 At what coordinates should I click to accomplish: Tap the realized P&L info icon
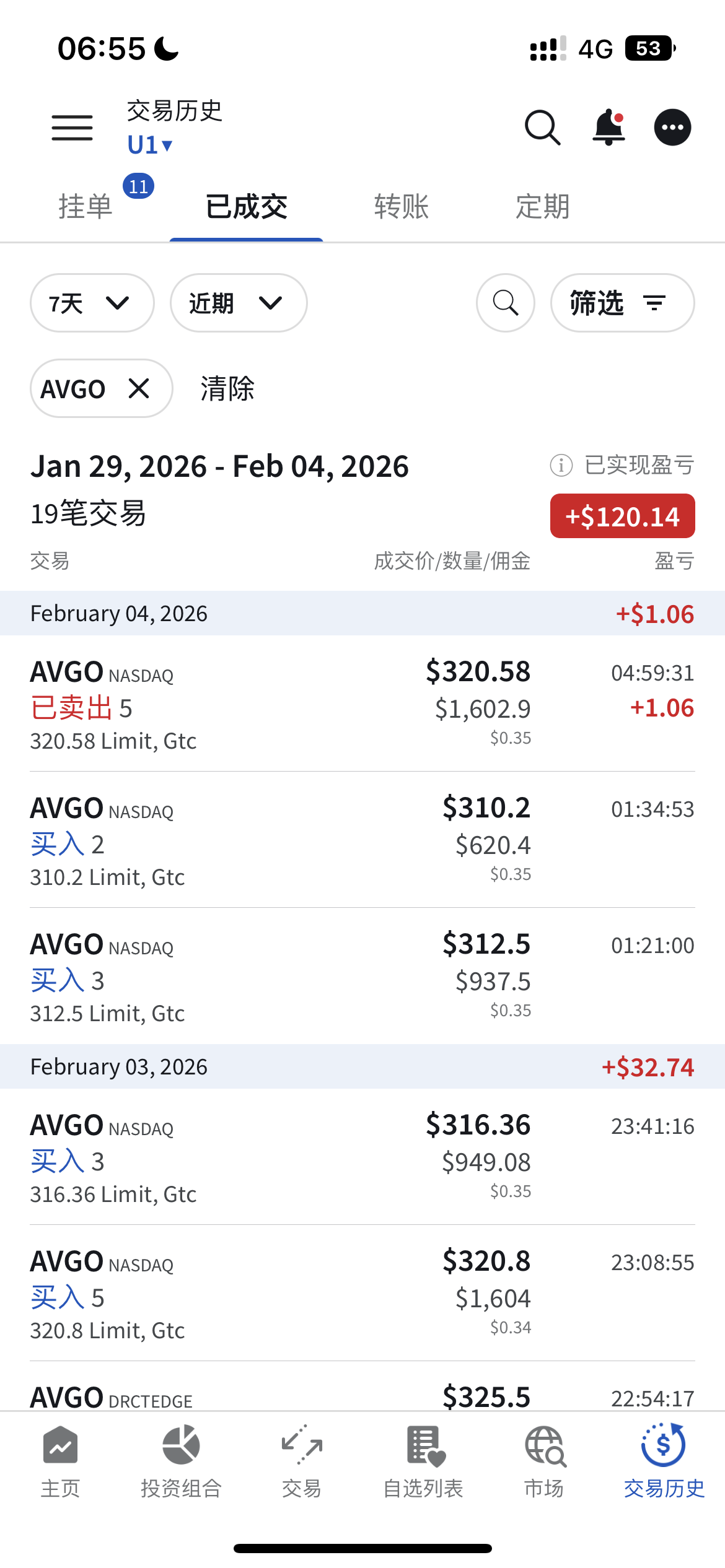(x=561, y=465)
